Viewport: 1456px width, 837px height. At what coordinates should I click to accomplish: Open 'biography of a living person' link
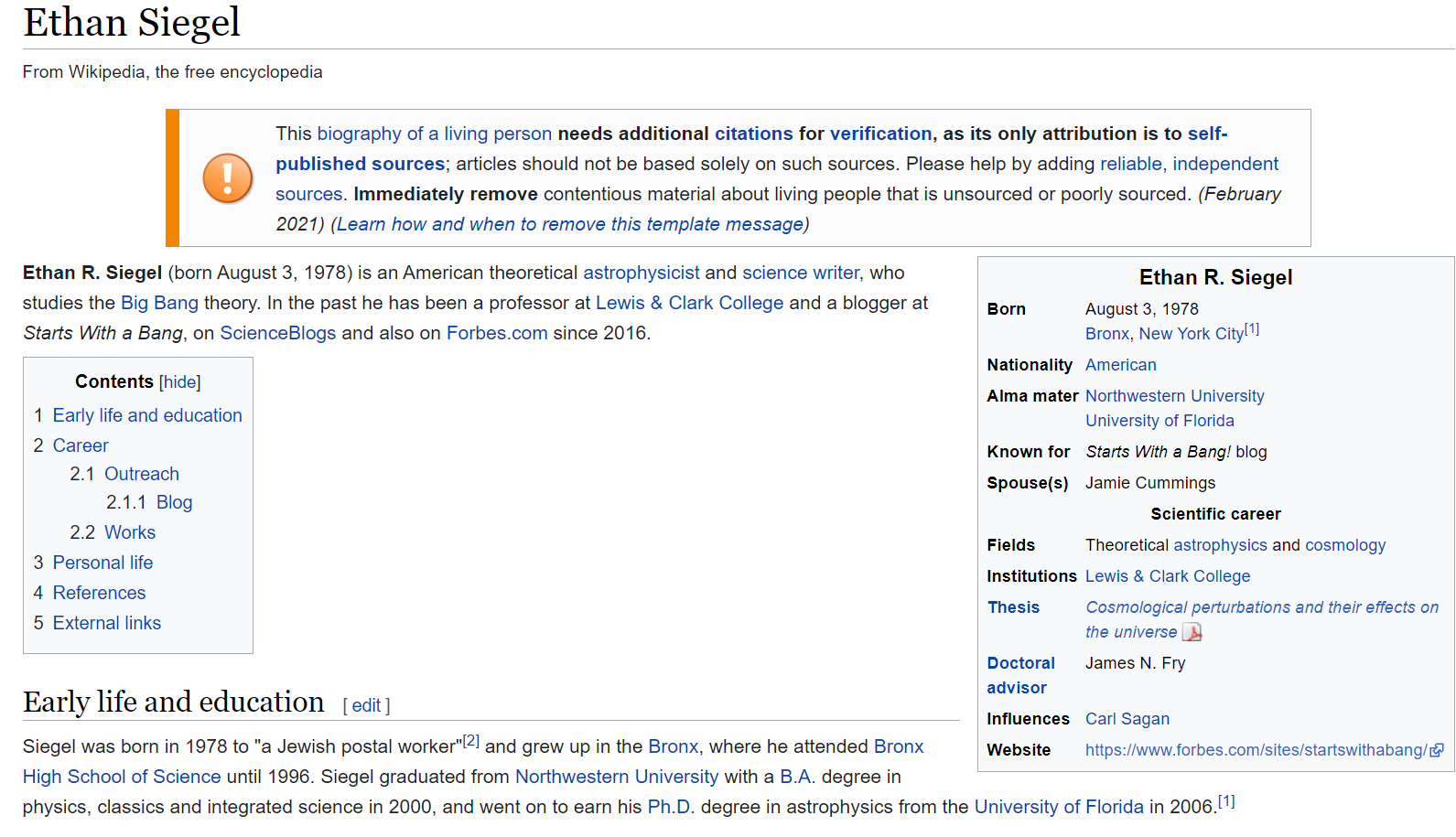(435, 134)
